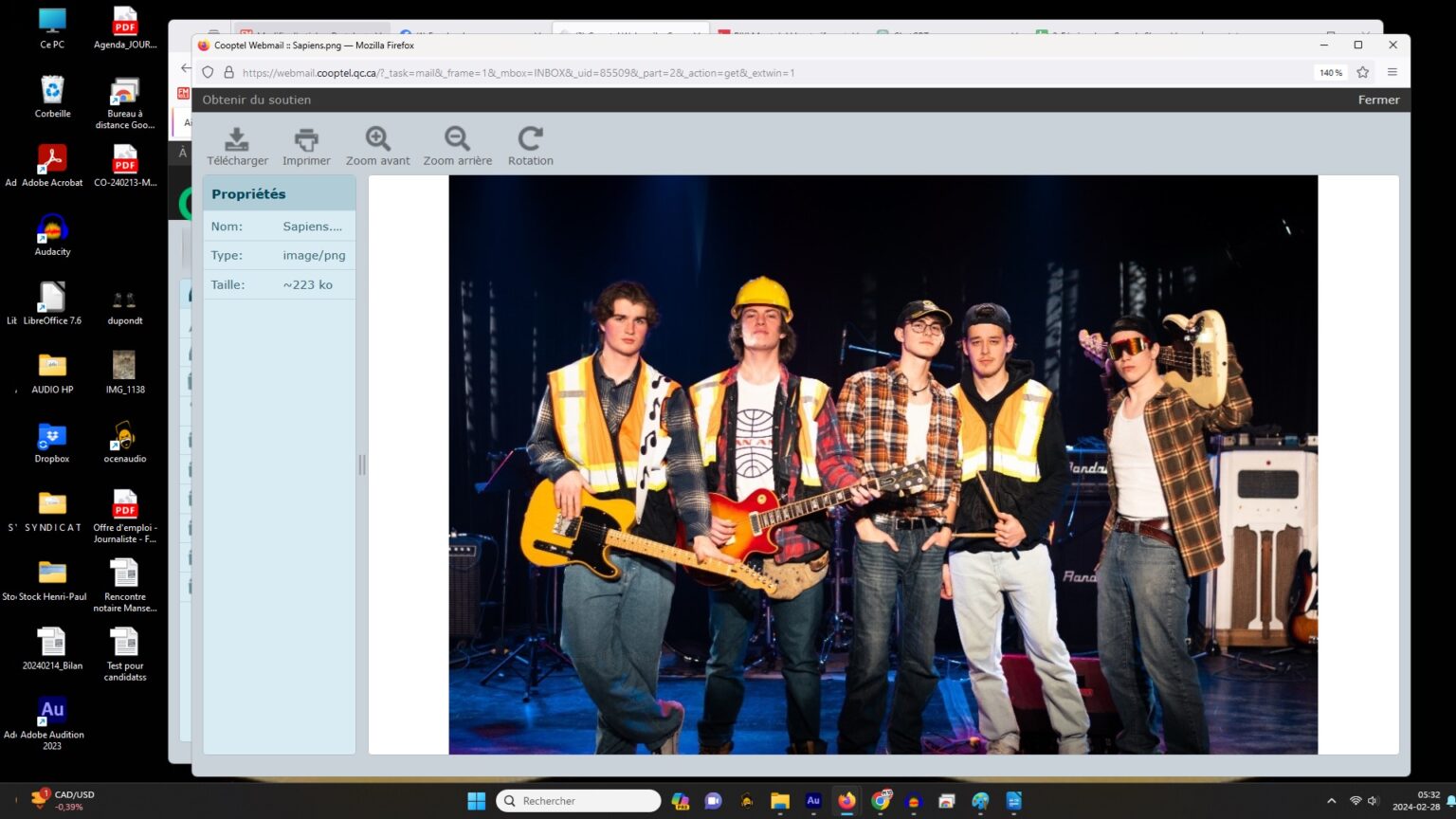Click the webmail URL address bar

(664, 73)
